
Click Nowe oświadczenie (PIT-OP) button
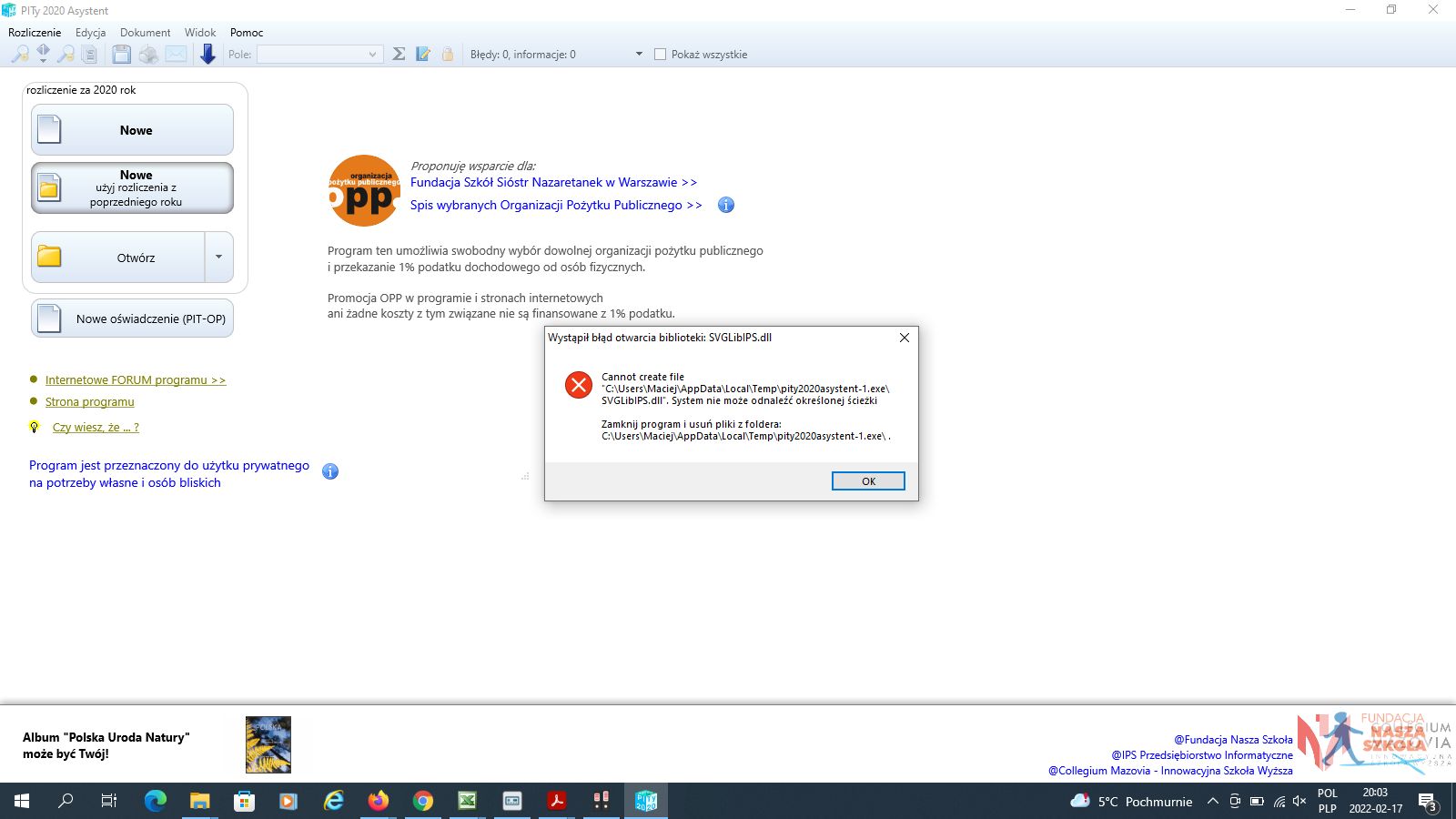click(133, 319)
